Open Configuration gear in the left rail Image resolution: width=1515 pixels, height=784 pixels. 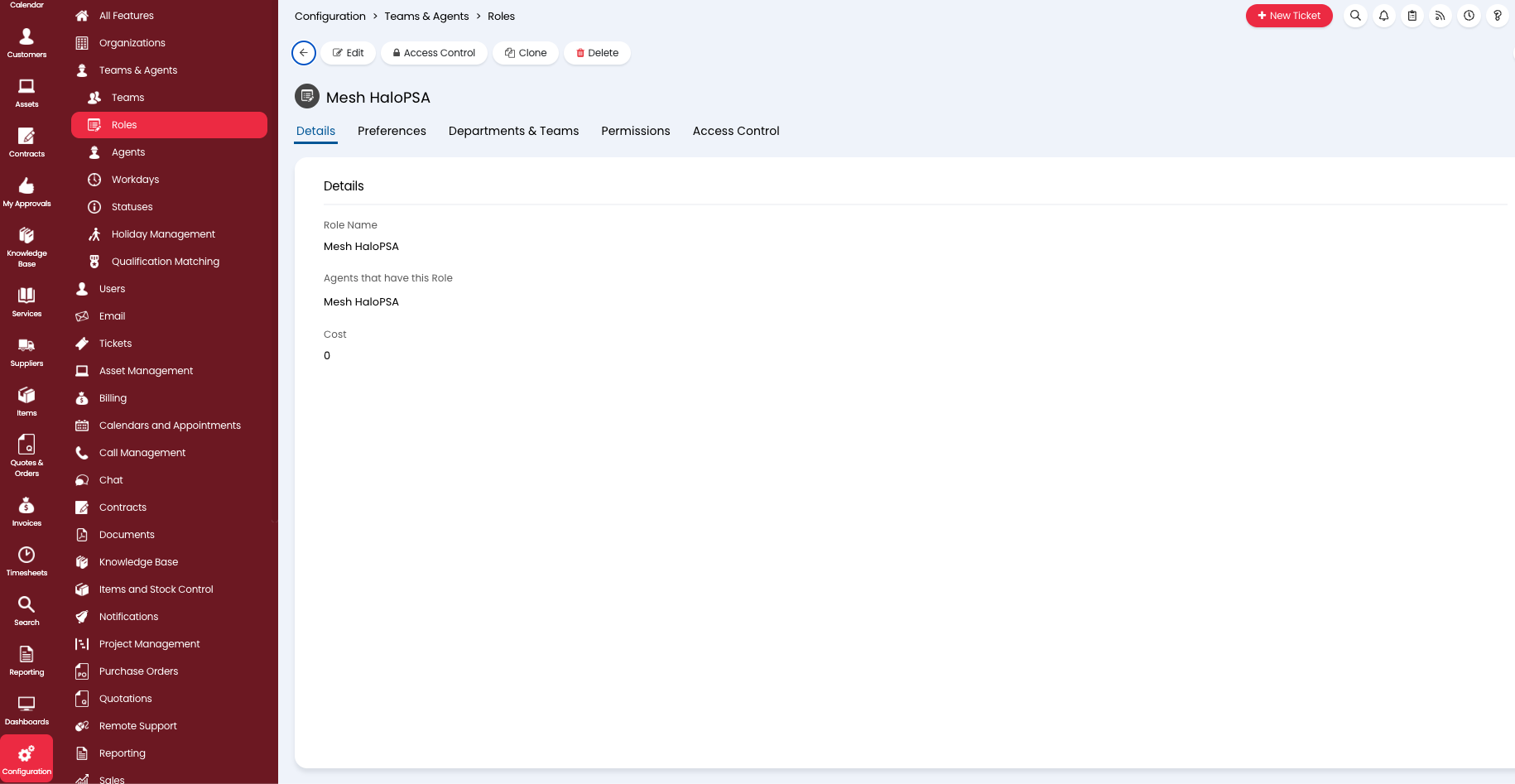pyautogui.click(x=26, y=759)
